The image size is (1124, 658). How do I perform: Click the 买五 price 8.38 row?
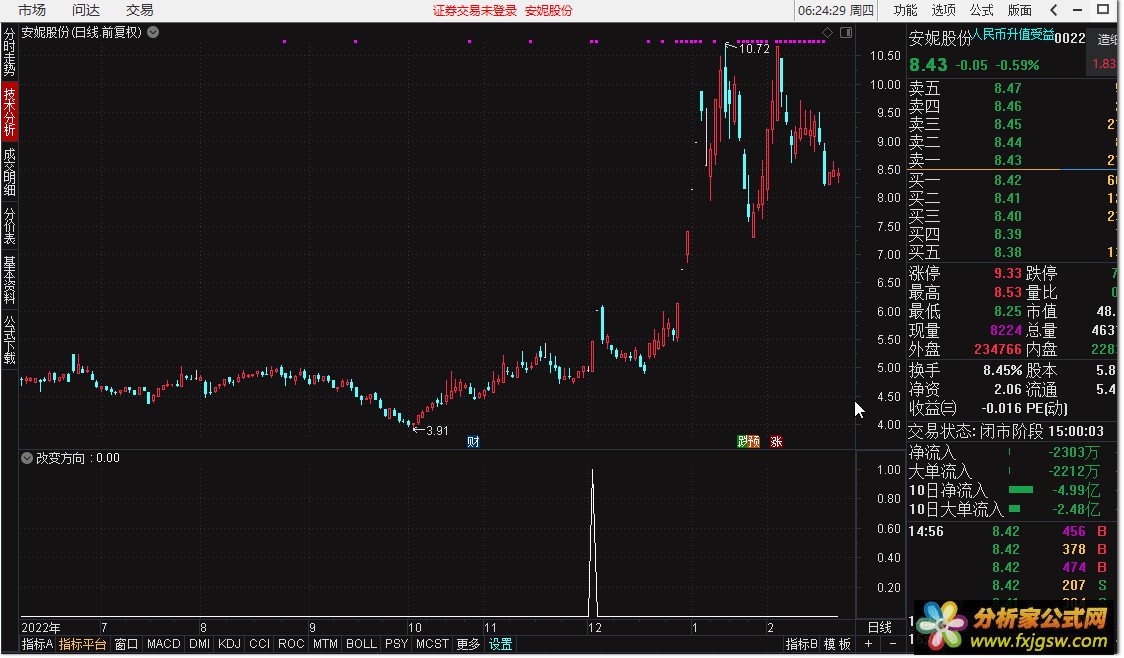1011,252
